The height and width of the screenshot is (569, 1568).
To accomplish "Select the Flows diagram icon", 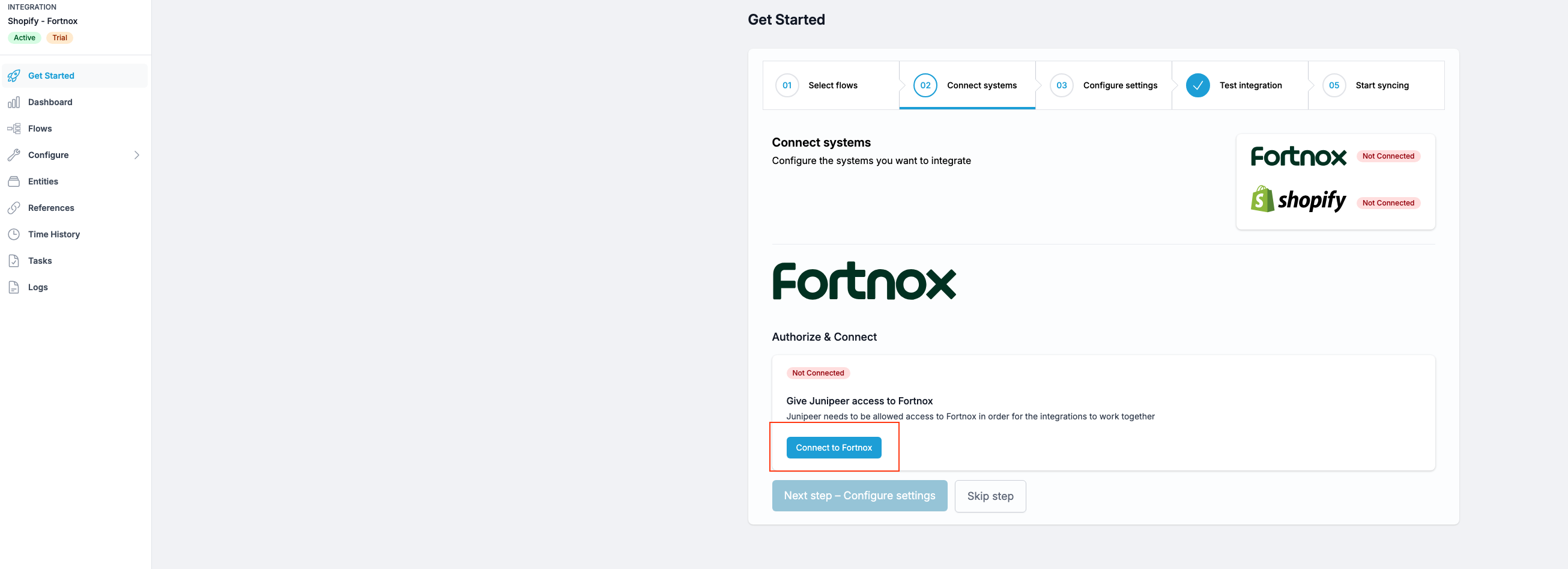I will coord(14,129).
